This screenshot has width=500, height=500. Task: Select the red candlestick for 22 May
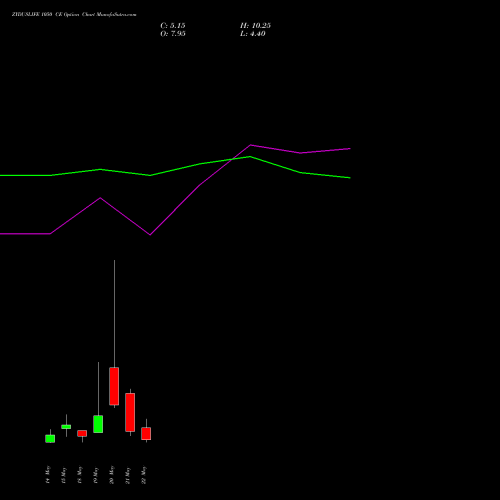(146, 433)
